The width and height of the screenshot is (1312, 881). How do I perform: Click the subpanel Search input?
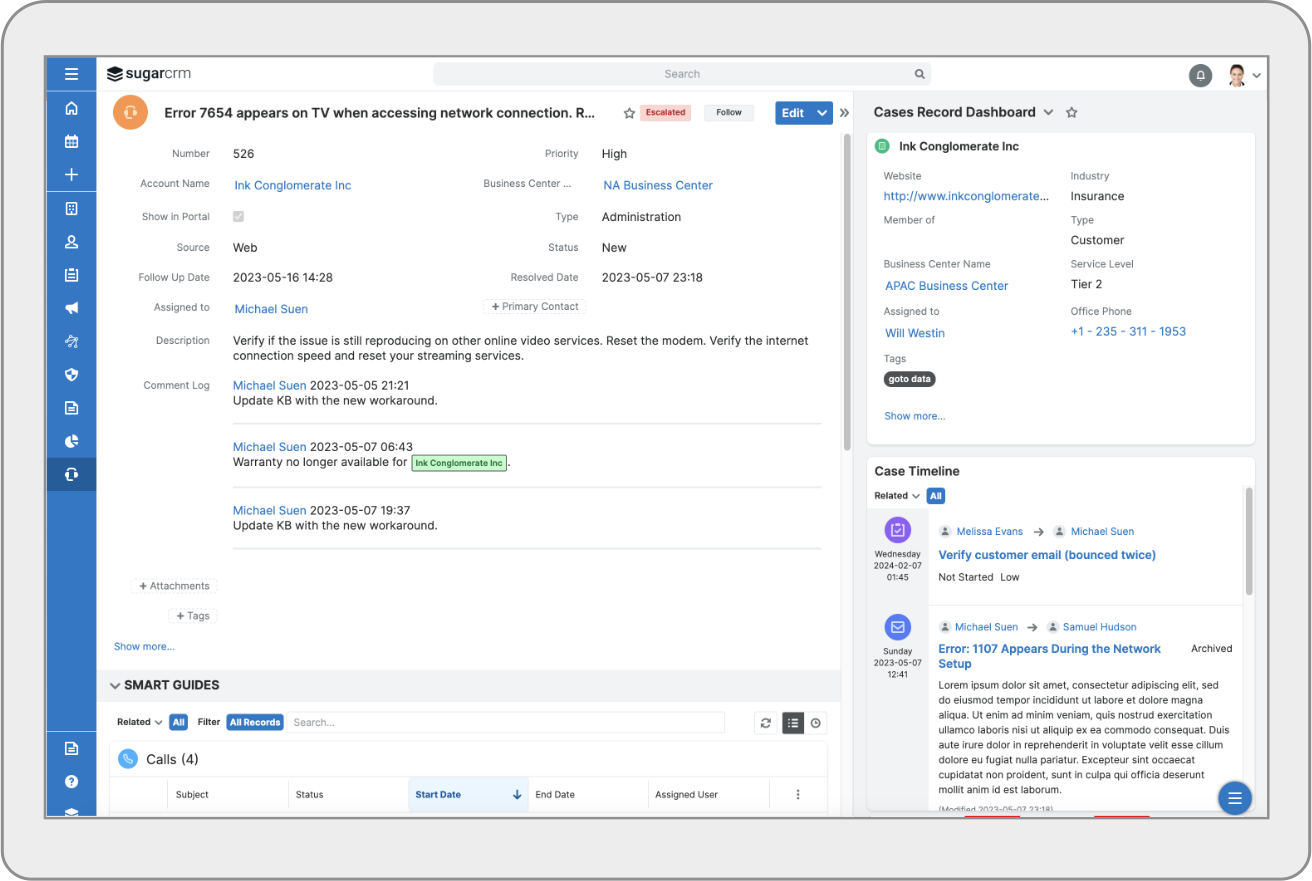(x=506, y=722)
